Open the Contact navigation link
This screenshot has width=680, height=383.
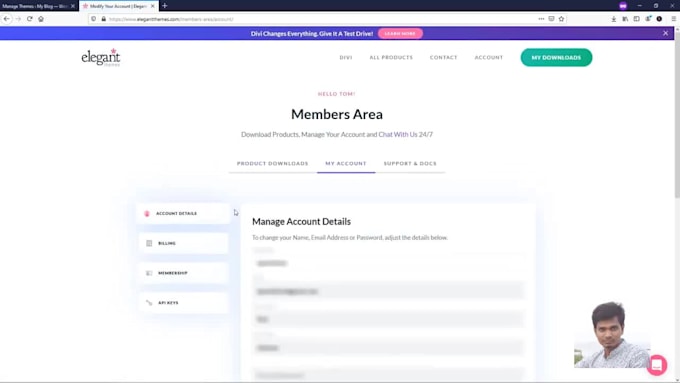tap(443, 57)
